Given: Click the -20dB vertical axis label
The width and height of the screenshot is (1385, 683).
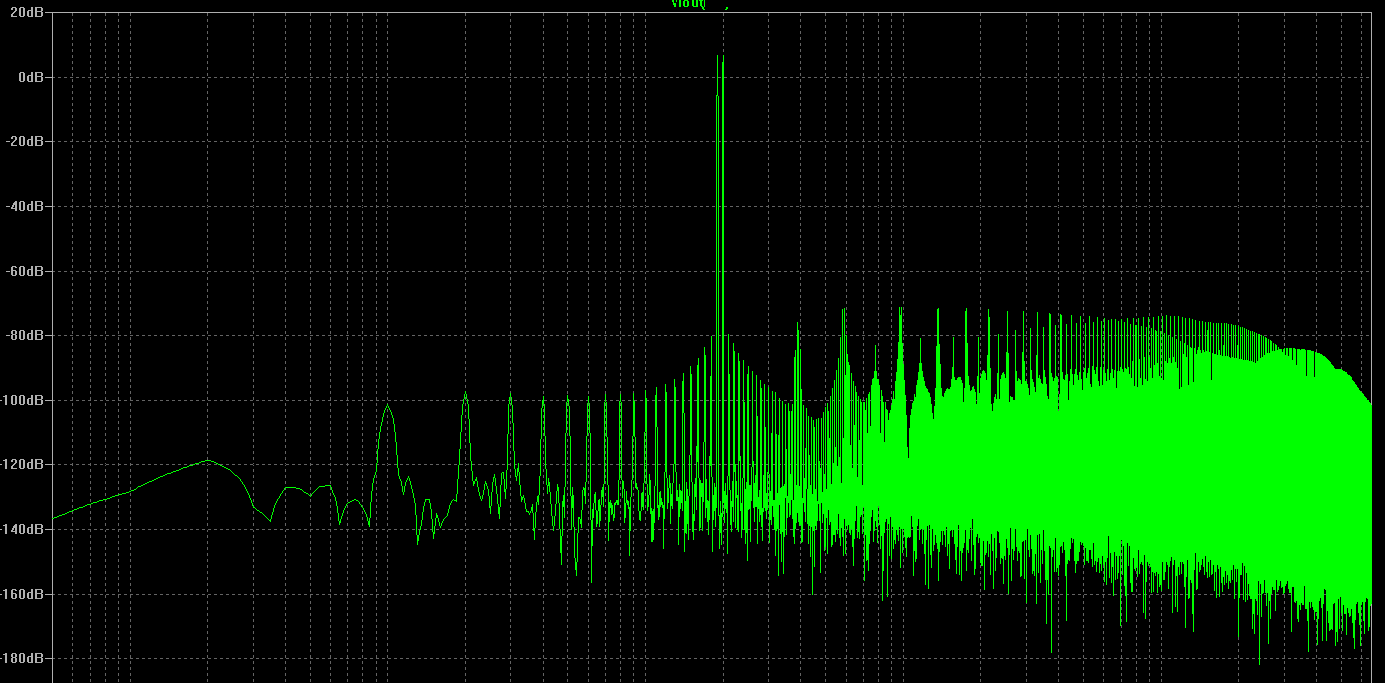Looking at the screenshot, I should click(24, 141).
